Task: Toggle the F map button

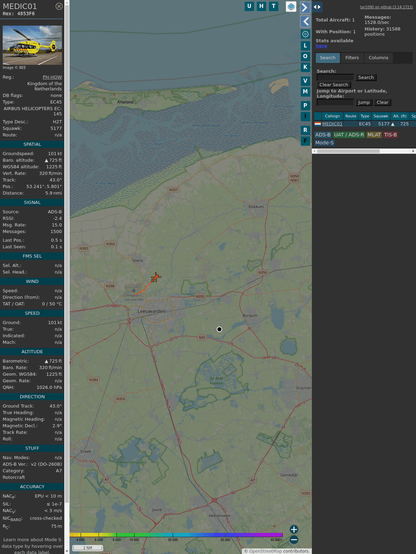Action: click(305, 141)
